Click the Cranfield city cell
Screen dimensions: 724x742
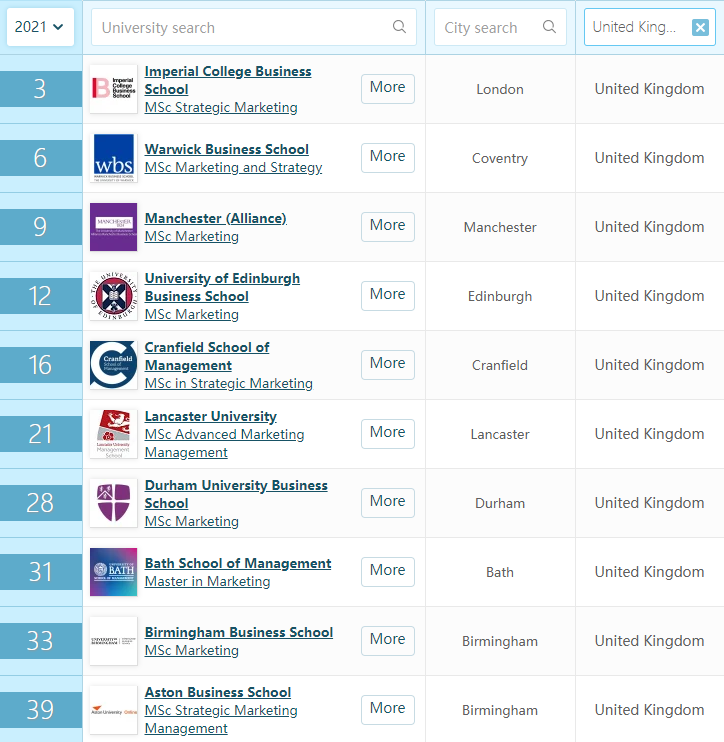500,365
